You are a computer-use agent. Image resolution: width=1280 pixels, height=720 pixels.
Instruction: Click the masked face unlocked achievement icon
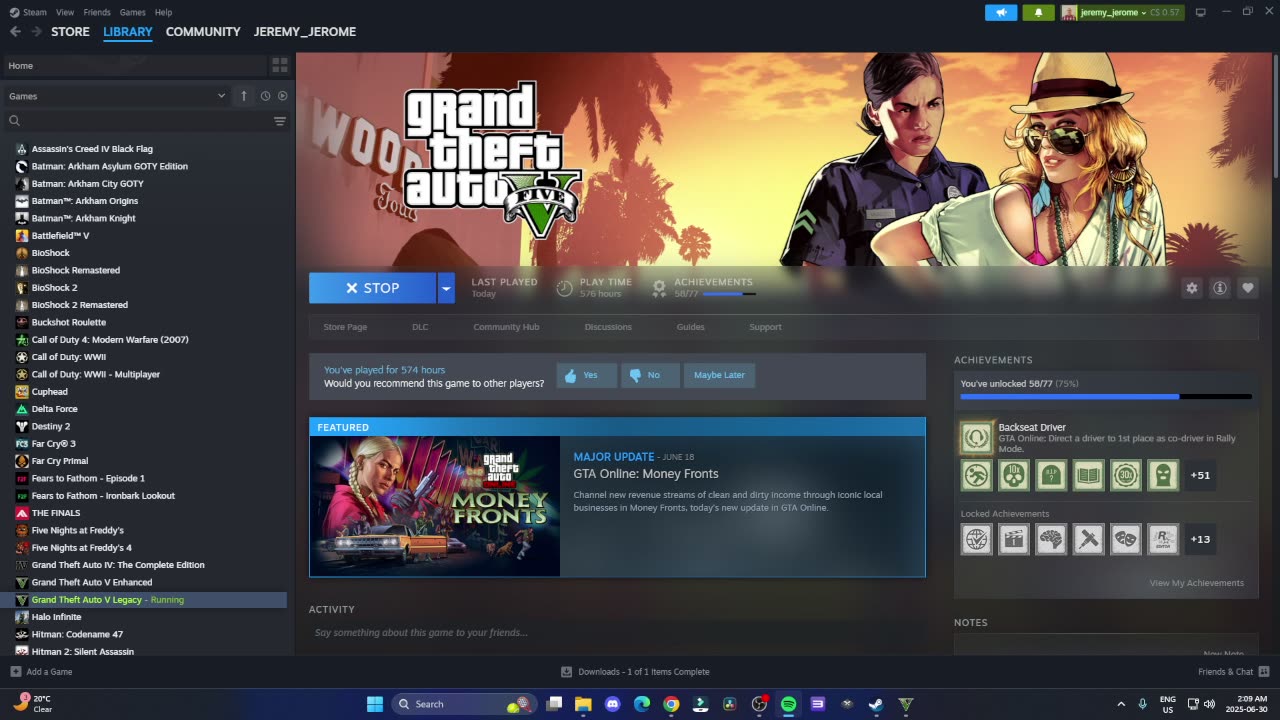(1163, 475)
